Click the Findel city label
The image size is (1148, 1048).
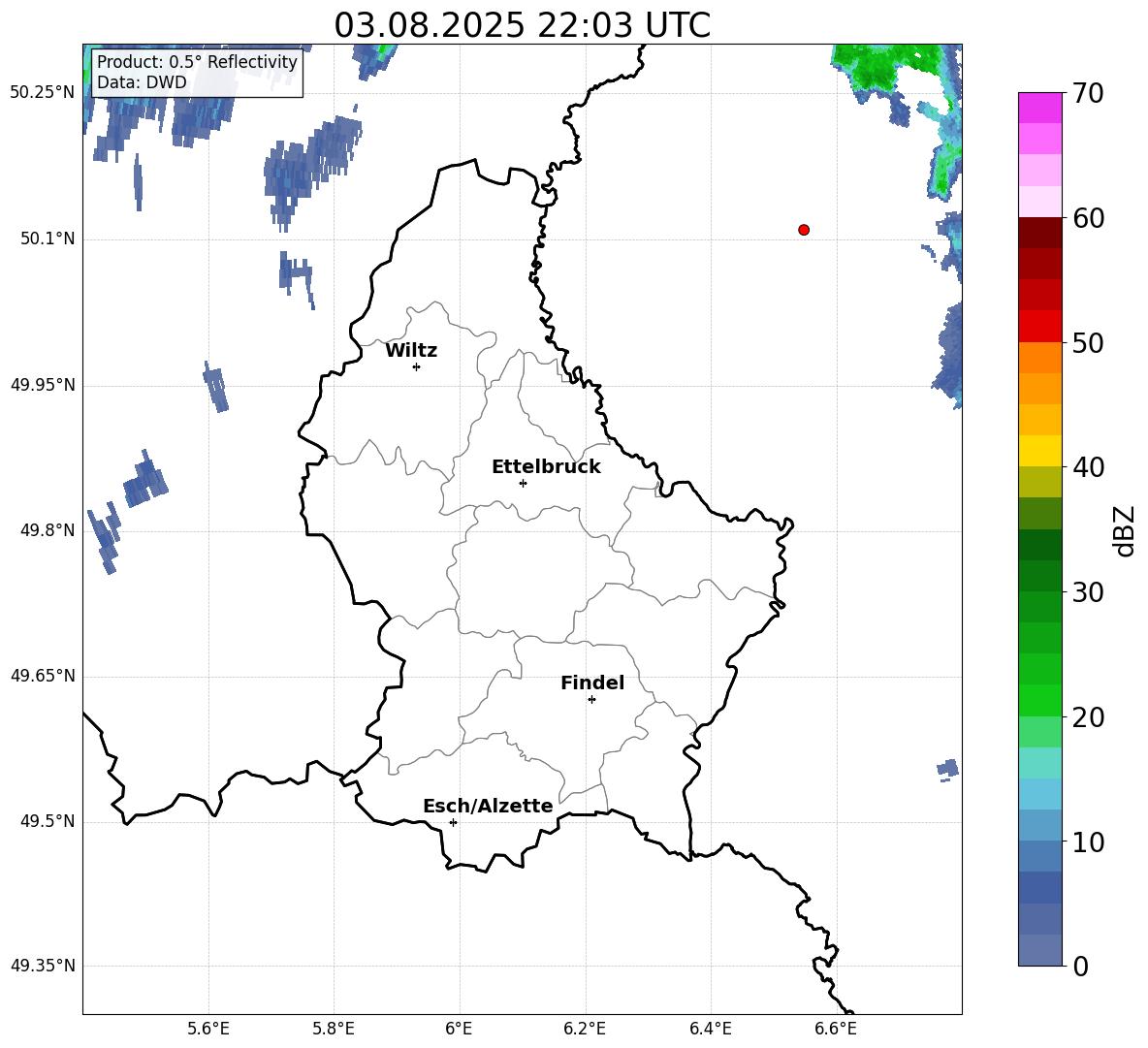click(592, 683)
